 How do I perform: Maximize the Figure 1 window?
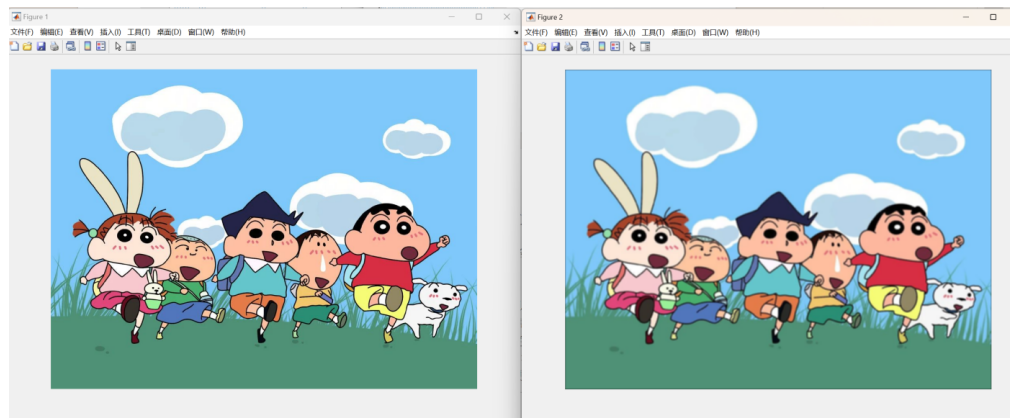(479, 17)
